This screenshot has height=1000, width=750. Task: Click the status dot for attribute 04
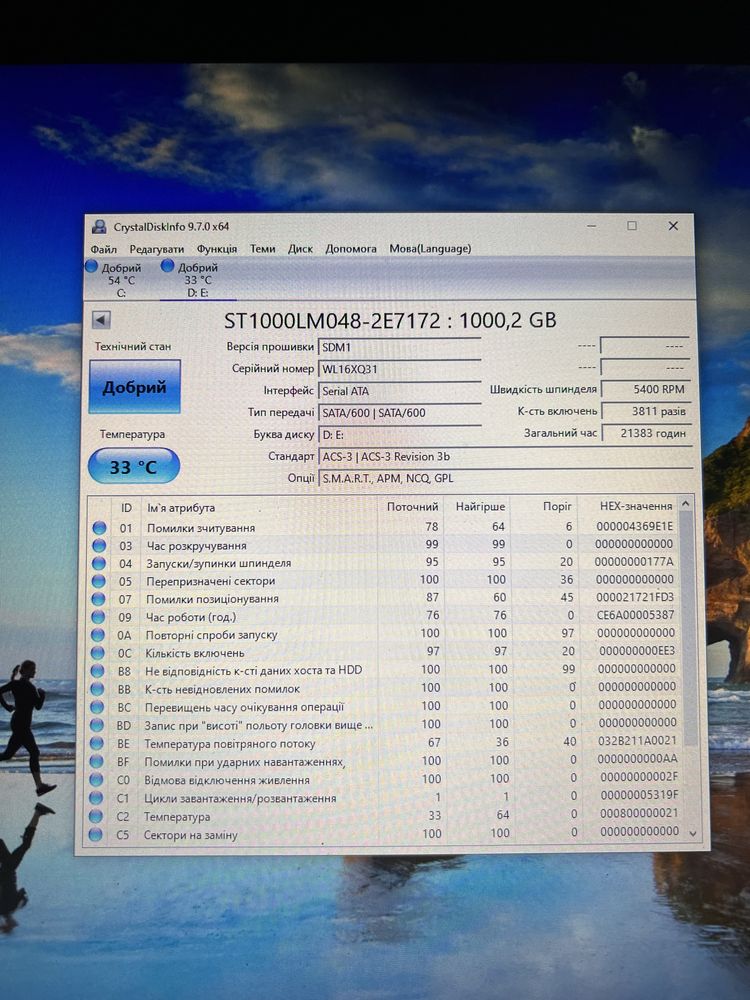point(98,564)
